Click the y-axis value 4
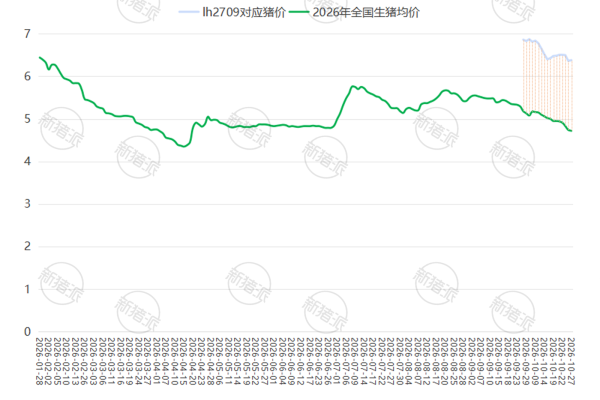The image size is (600, 400). (27, 162)
